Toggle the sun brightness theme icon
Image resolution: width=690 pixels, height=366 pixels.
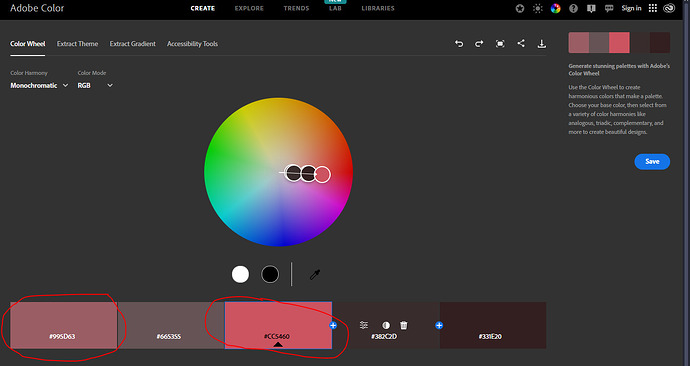pos(538,8)
